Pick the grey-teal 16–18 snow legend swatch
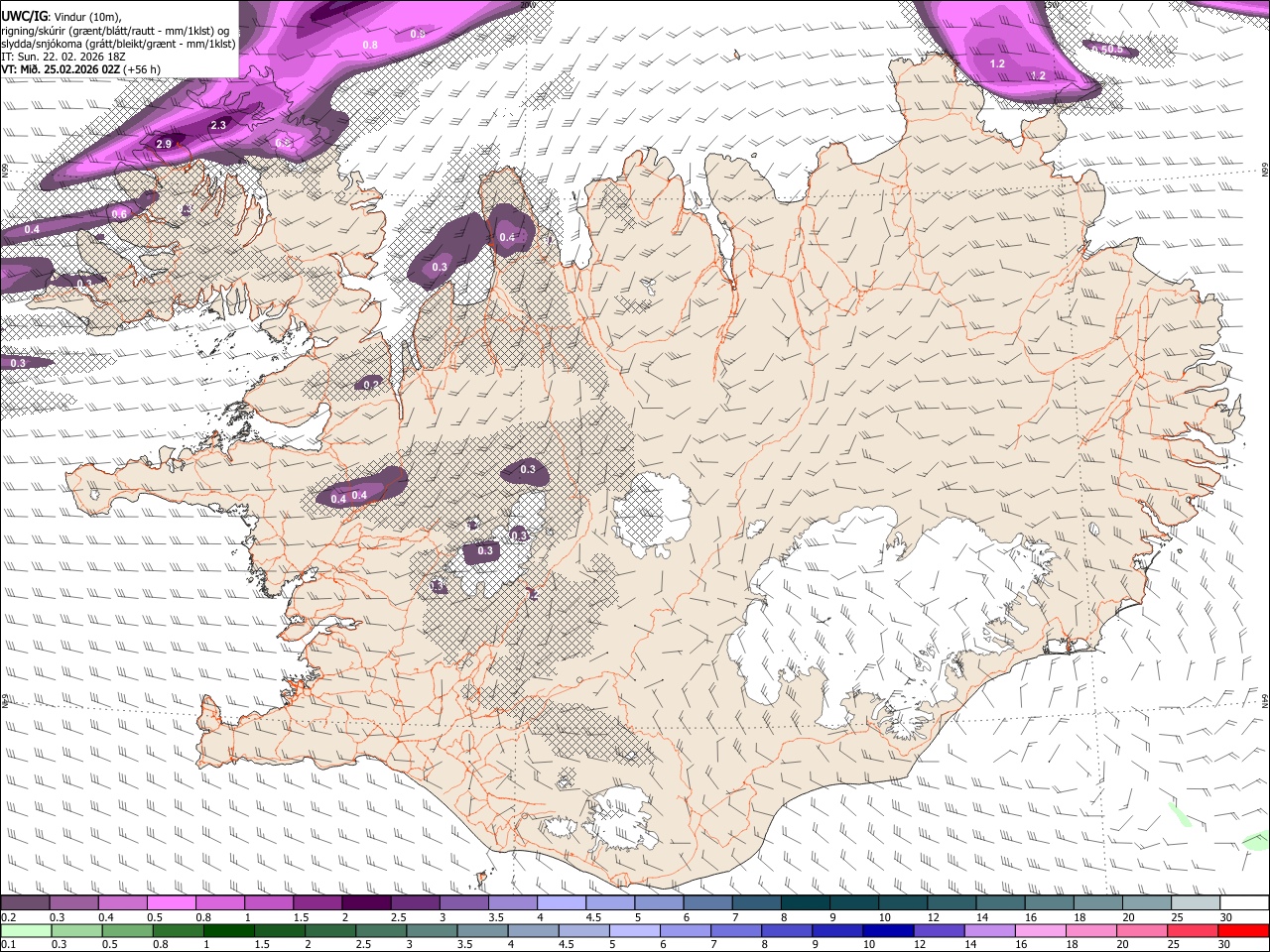 tap(1050, 903)
